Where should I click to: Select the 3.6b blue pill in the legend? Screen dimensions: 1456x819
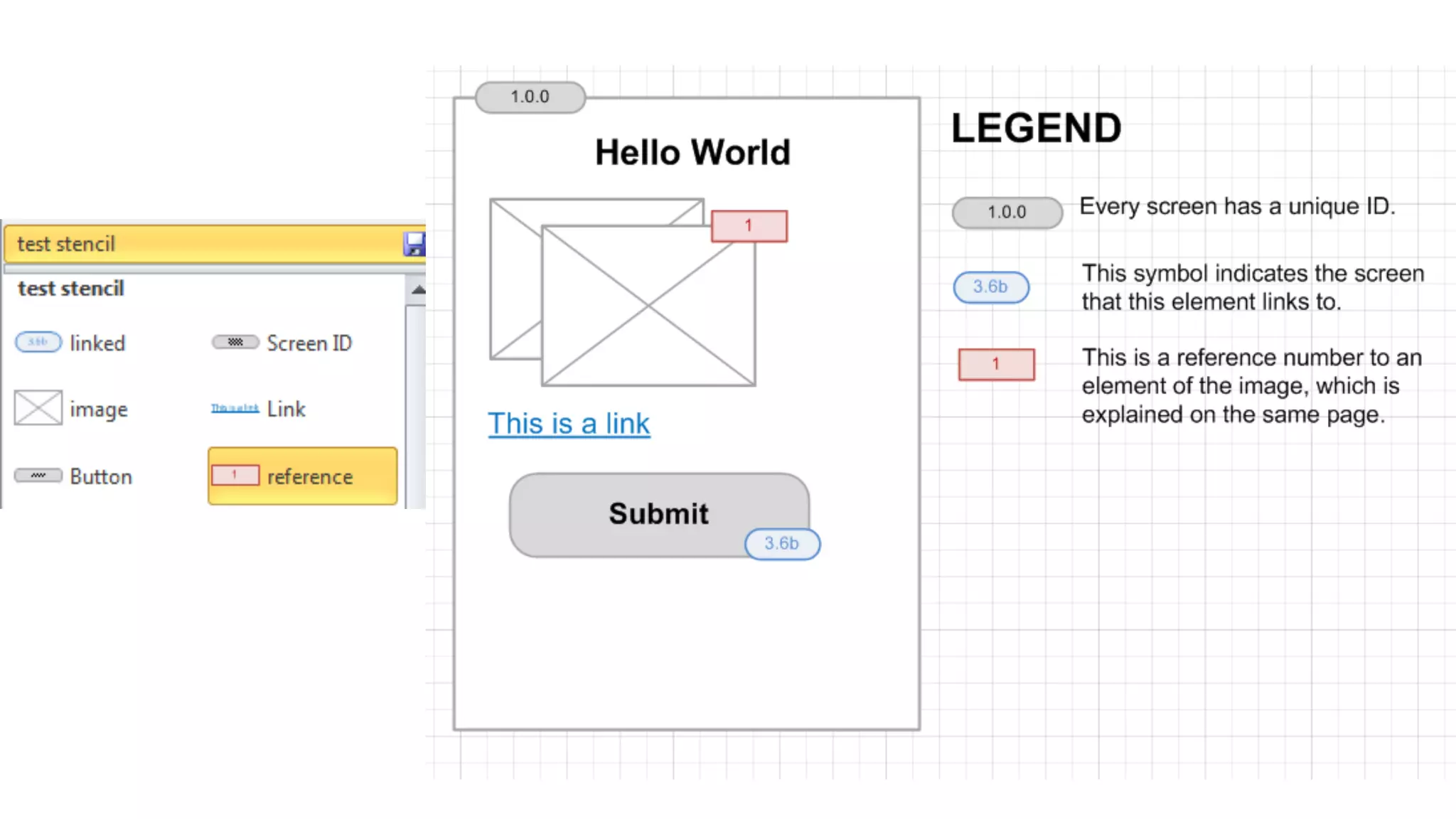click(990, 287)
